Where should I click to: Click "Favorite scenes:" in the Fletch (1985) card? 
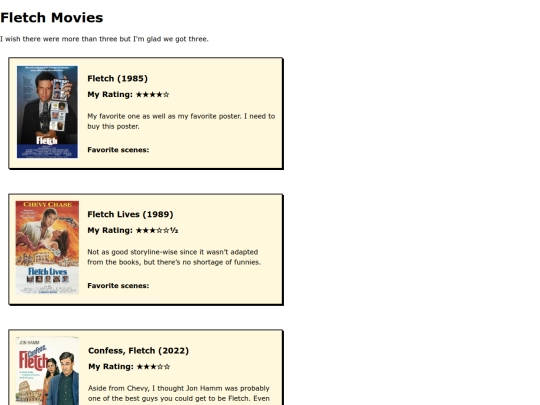coord(118,150)
